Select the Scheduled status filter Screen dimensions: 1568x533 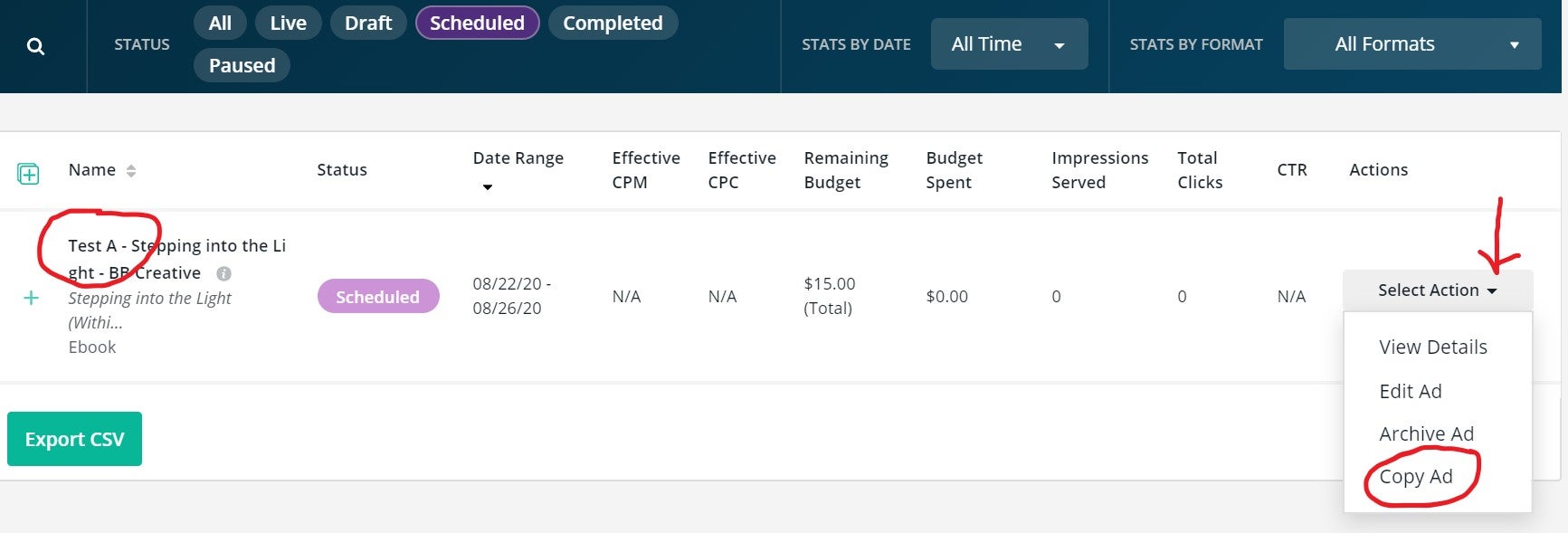pos(477,24)
